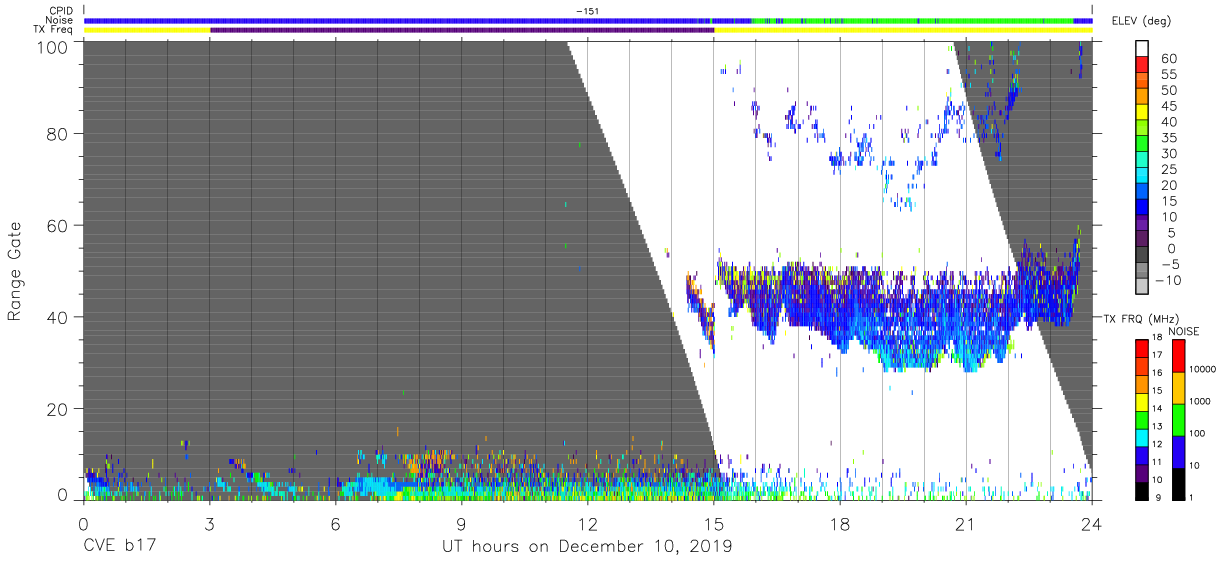
Task: Click the "24" tick label on the x-axis
Action: [x=1092, y=524]
